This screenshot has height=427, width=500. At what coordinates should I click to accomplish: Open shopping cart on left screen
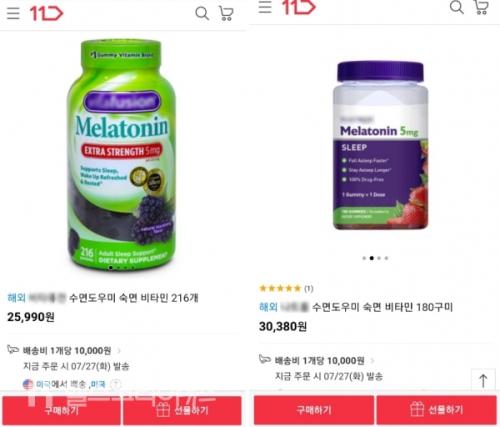point(226,14)
